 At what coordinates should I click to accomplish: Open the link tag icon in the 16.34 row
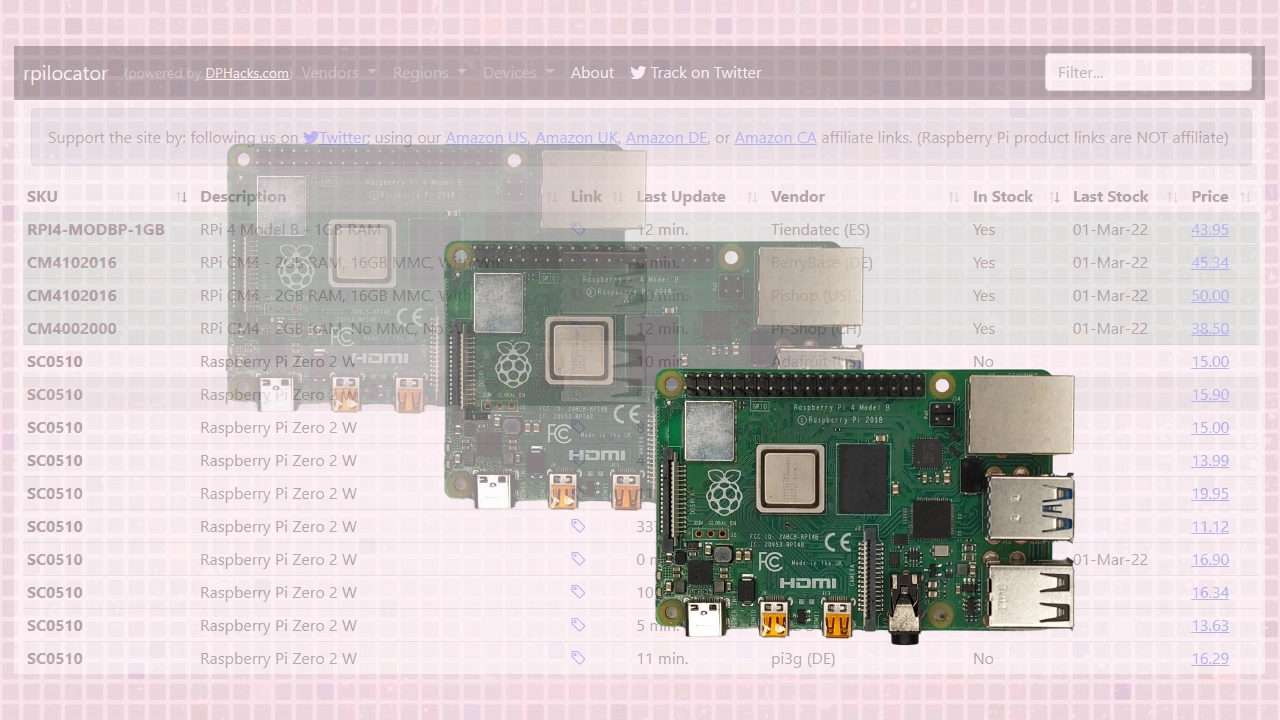[578, 591]
